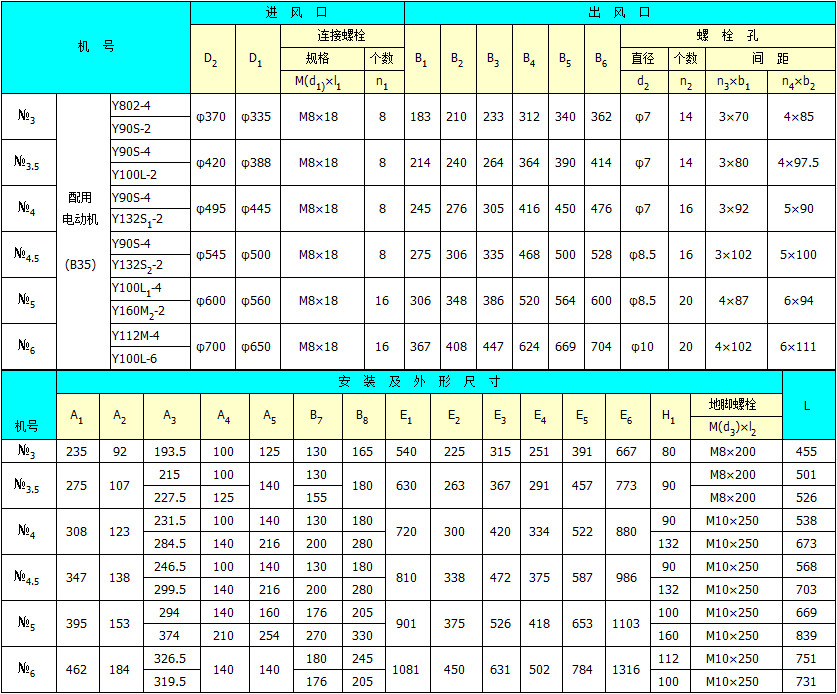837x694 pixels.
Task: Click the 直径 header
Action: [x=643, y=58]
